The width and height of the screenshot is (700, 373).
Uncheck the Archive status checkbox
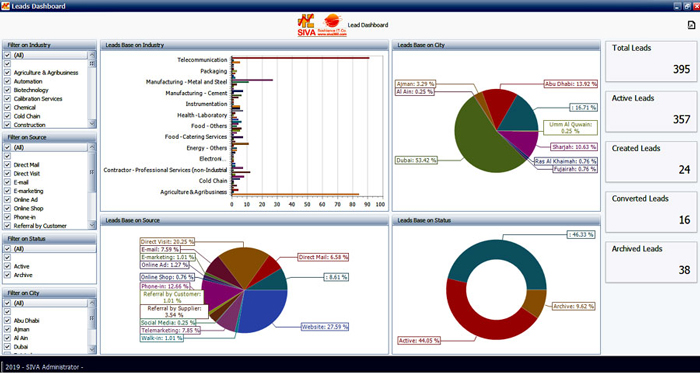pyautogui.click(x=8, y=275)
